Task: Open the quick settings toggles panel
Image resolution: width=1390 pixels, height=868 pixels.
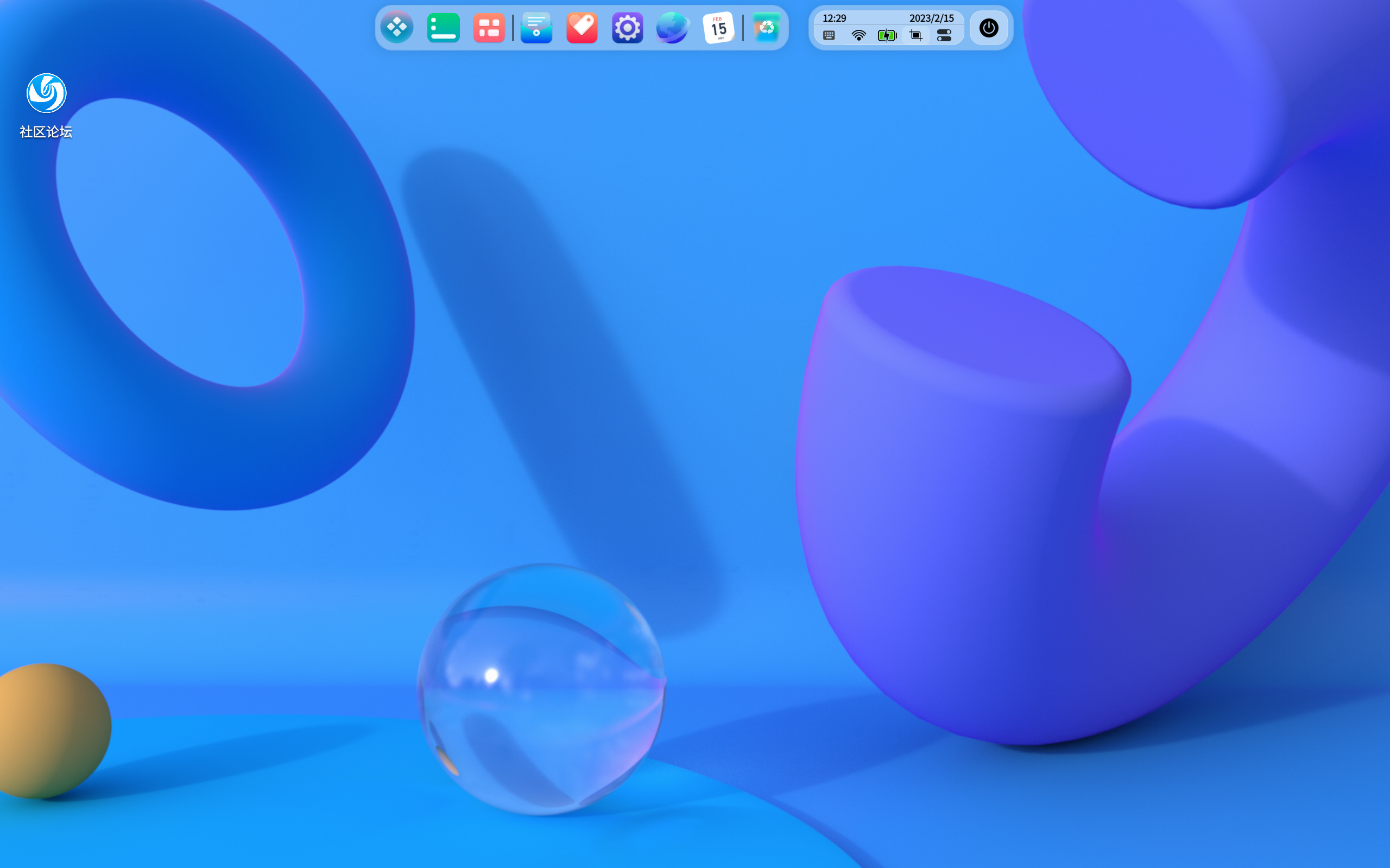Action: pyautogui.click(x=944, y=36)
